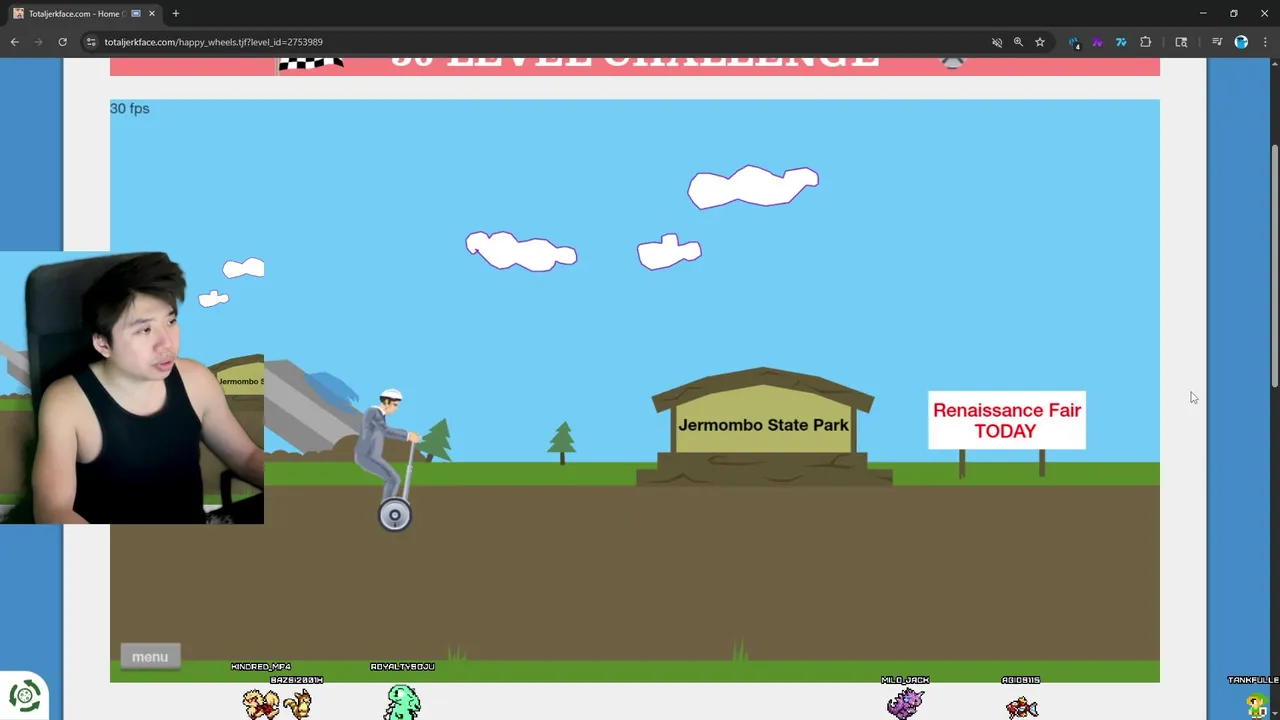Click the Renaissance Fair TODAY sign

1006,420
